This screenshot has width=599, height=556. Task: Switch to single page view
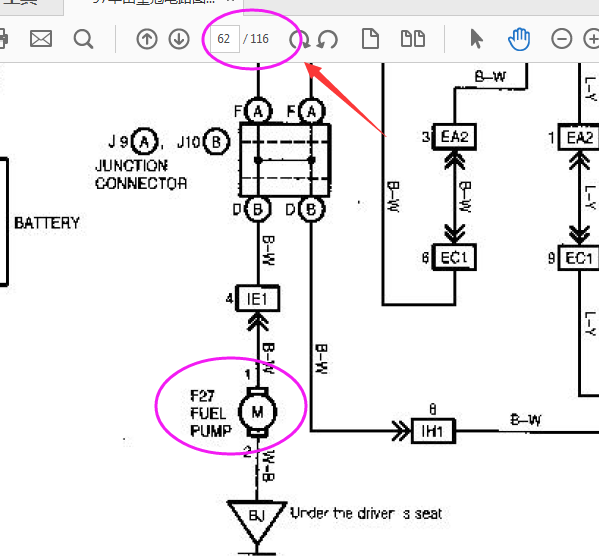point(370,39)
